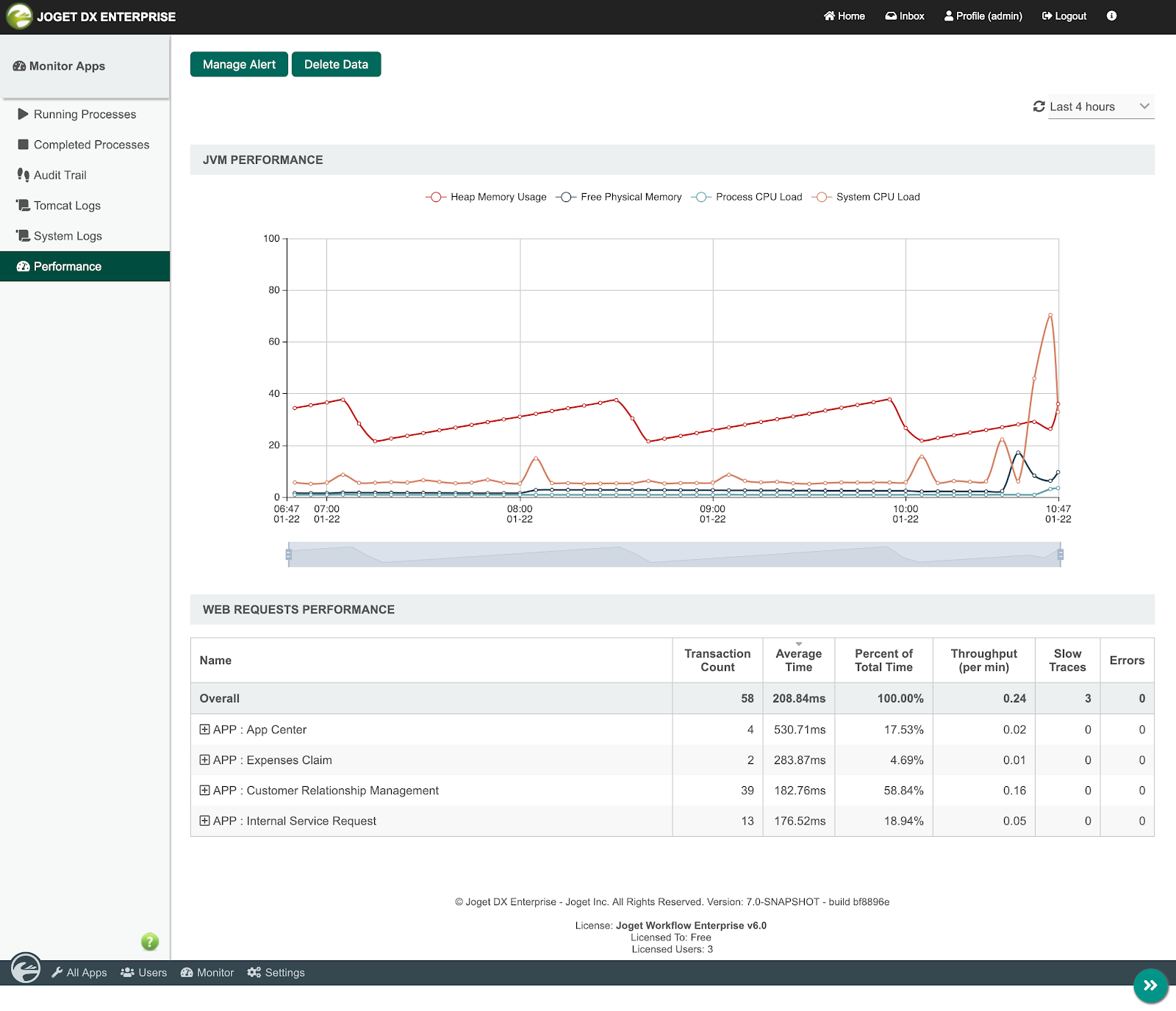Click the left handle of chart range slider
The image size is (1176, 1011).
(289, 555)
